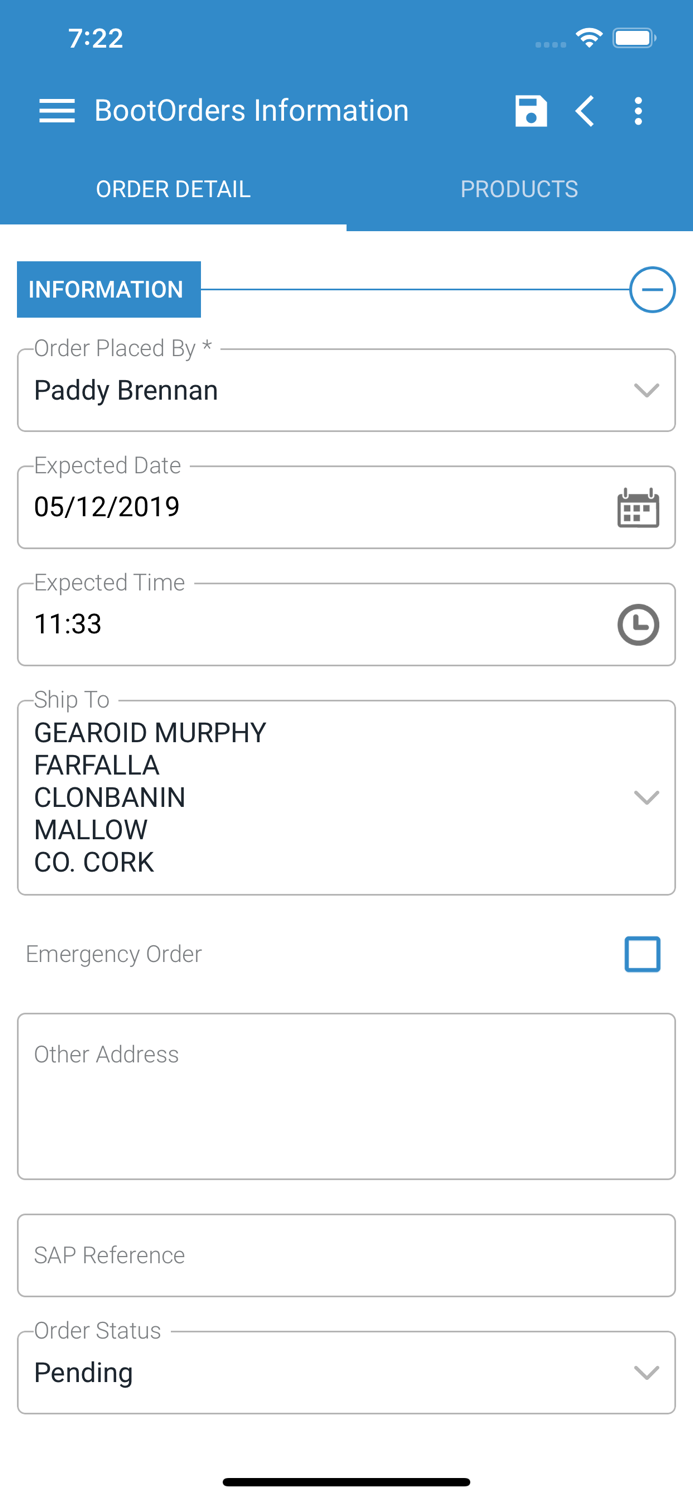Open the overflow options menu
The height and width of the screenshot is (1500, 693).
[638, 111]
